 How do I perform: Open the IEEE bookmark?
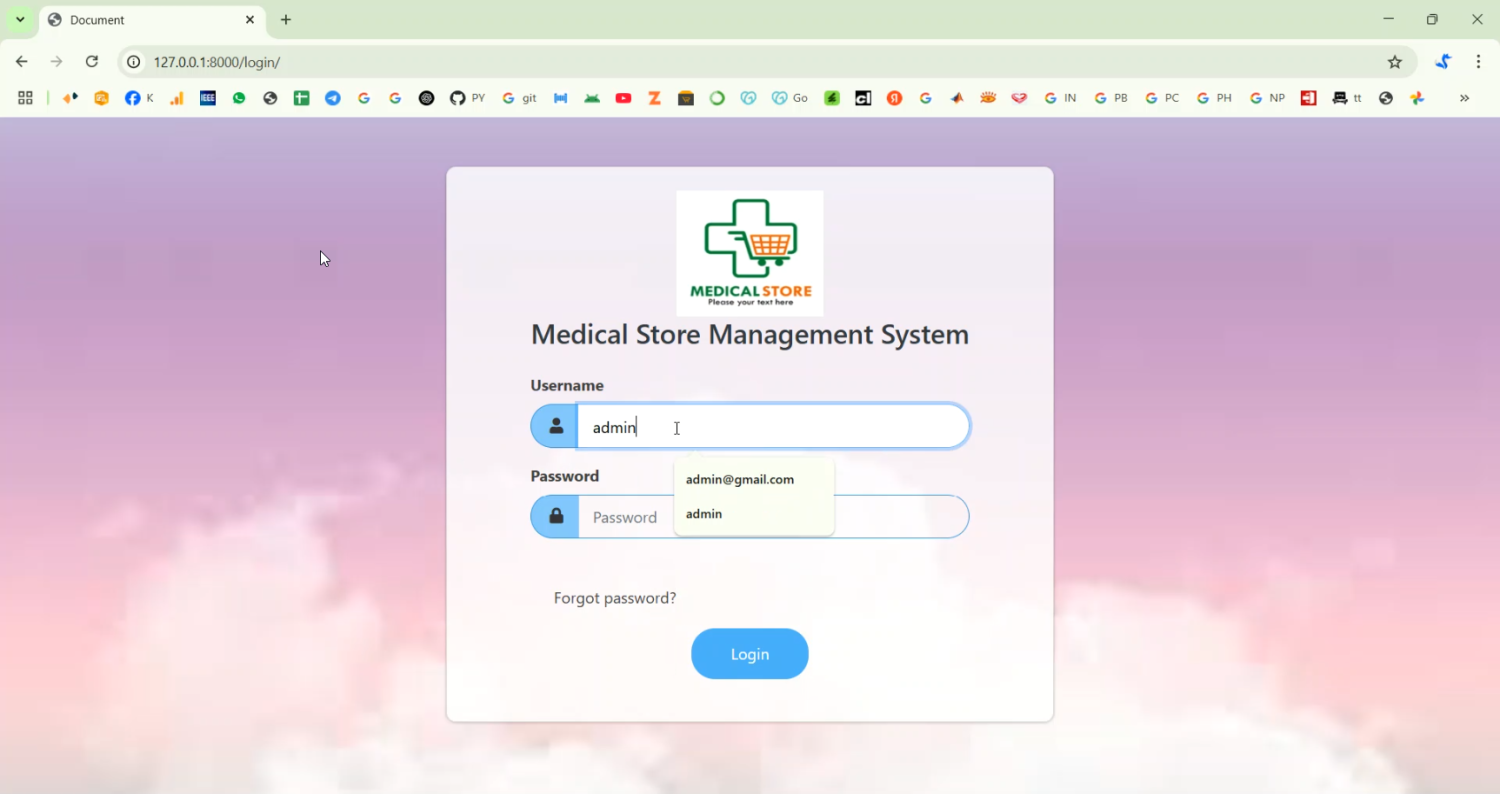point(208,98)
